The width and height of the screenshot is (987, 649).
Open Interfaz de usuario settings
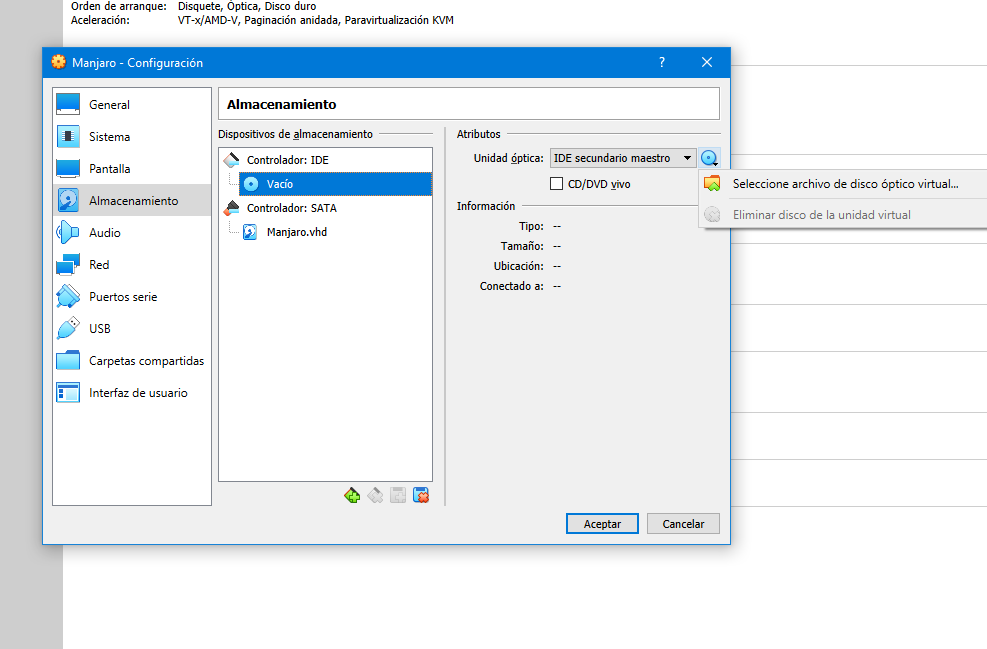(x=132, y=393)
